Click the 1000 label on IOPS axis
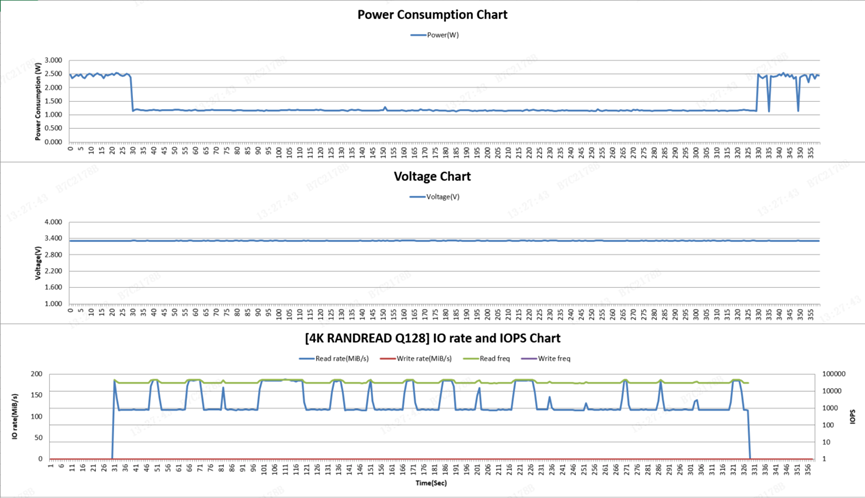The width and height of the screenshot is (865, 498). (x=831, y=408)
